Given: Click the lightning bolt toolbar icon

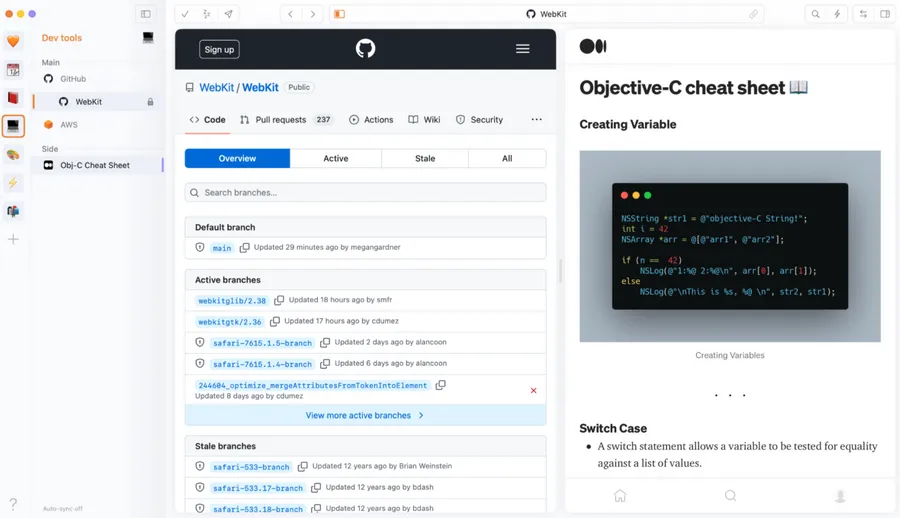Looking at the screenshot, I should click(x=837, y=14).
